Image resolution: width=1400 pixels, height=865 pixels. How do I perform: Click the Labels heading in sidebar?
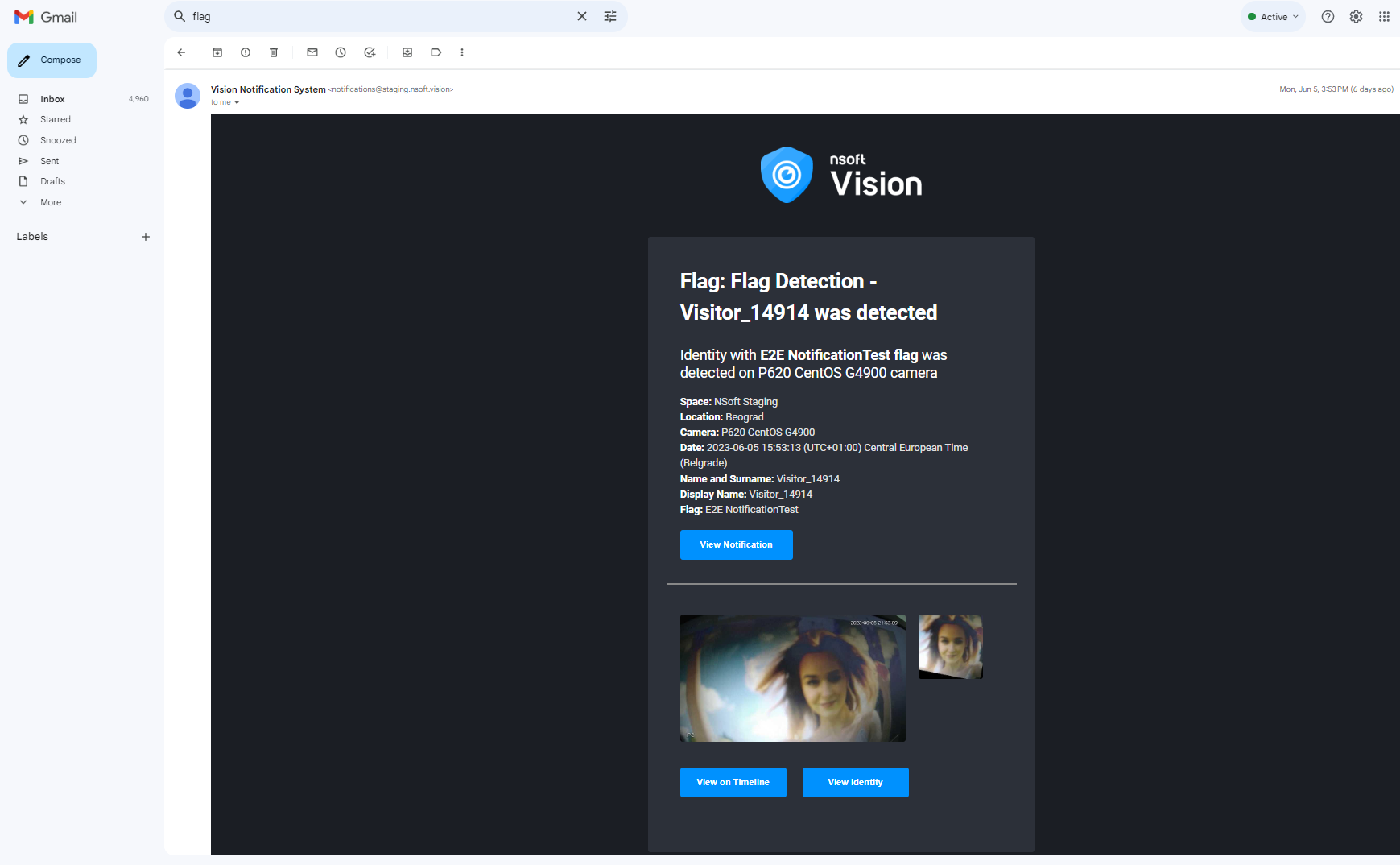[32, 237]
